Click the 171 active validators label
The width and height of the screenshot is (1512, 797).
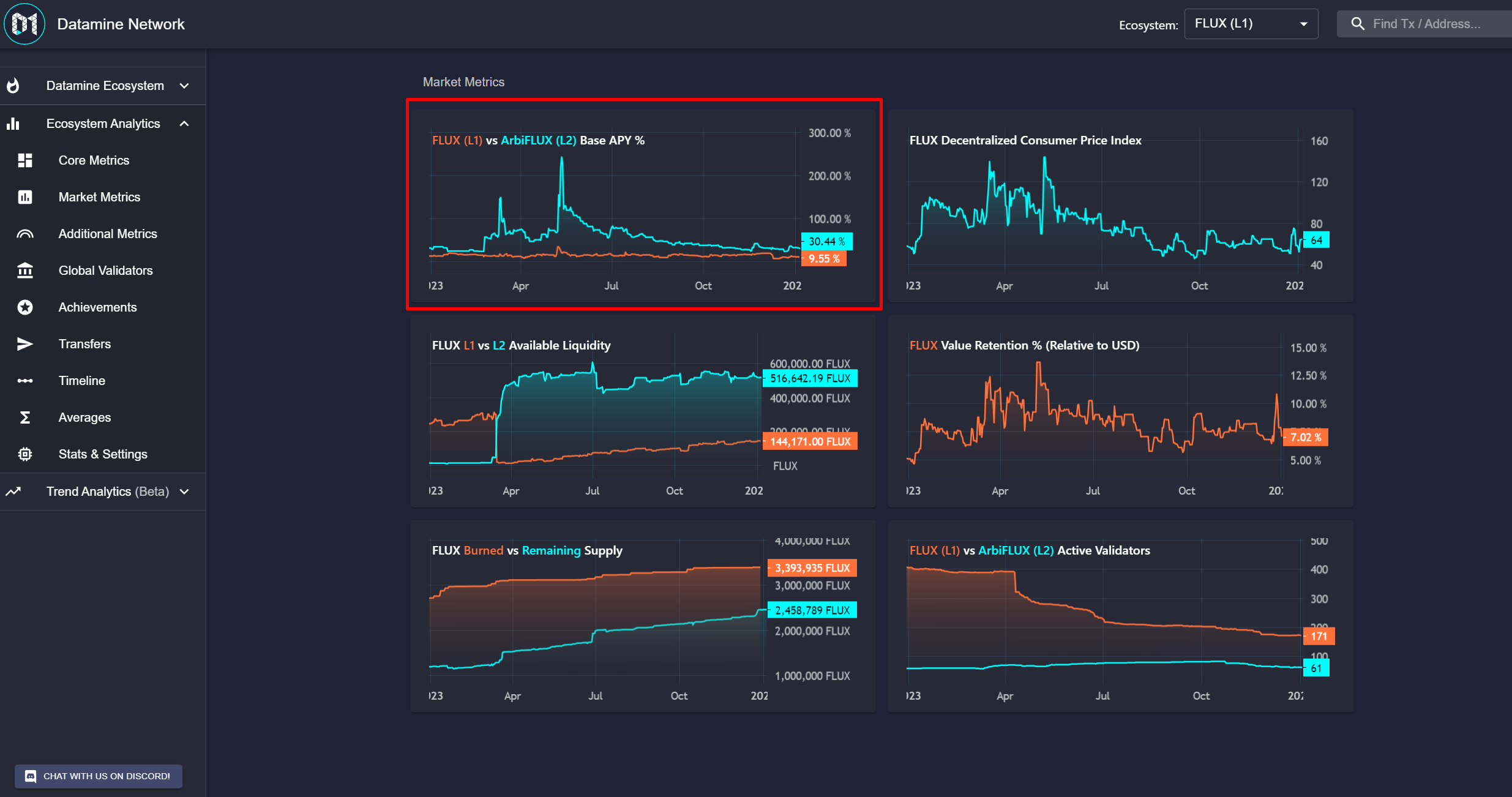click(x=1319, y=636)
